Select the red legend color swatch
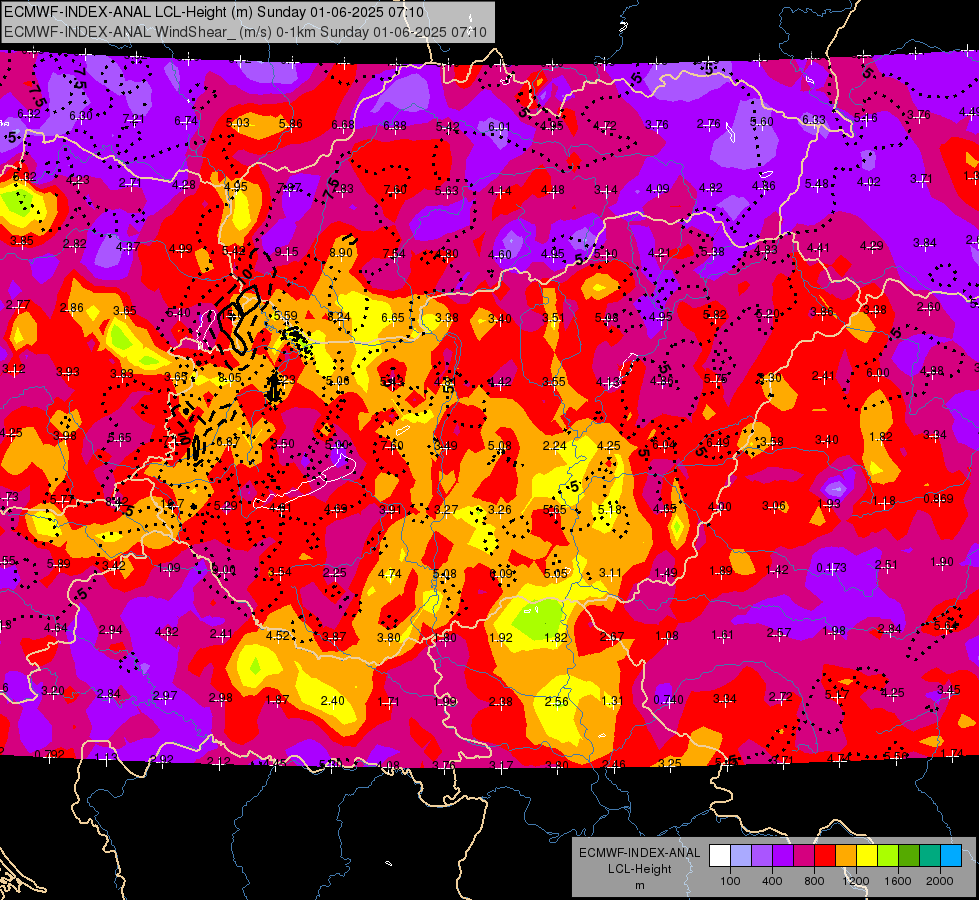979x900 pixels. tap(825, 855)
